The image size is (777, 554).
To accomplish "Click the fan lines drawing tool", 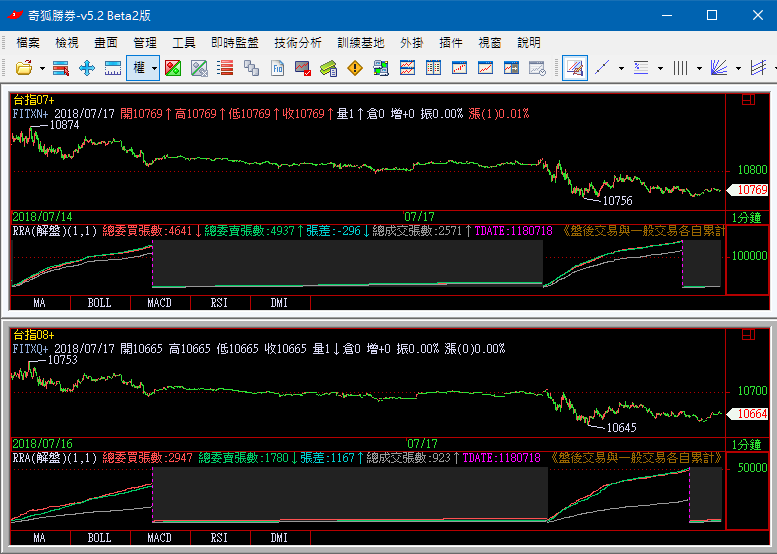I will click(718, 68).
